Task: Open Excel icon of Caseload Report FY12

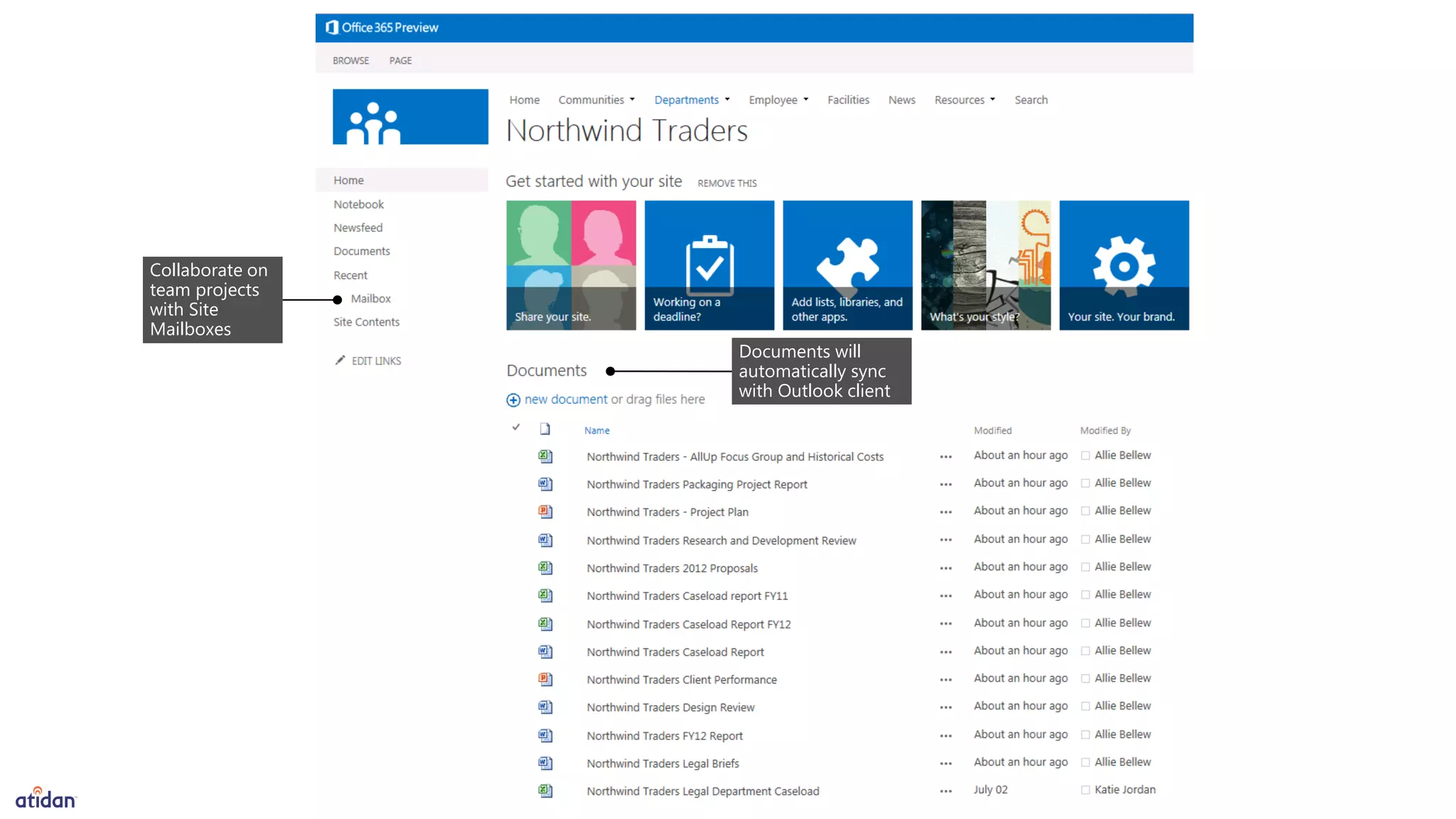Action: [545, 624]
